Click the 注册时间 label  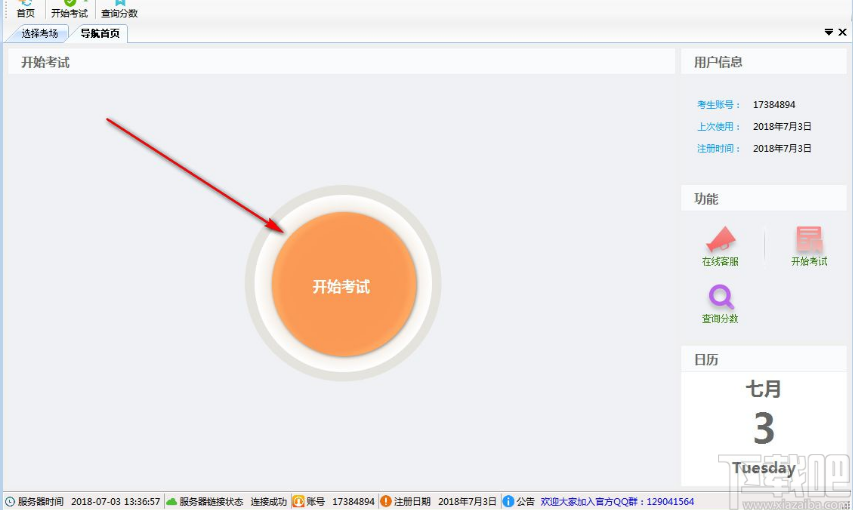718,148
